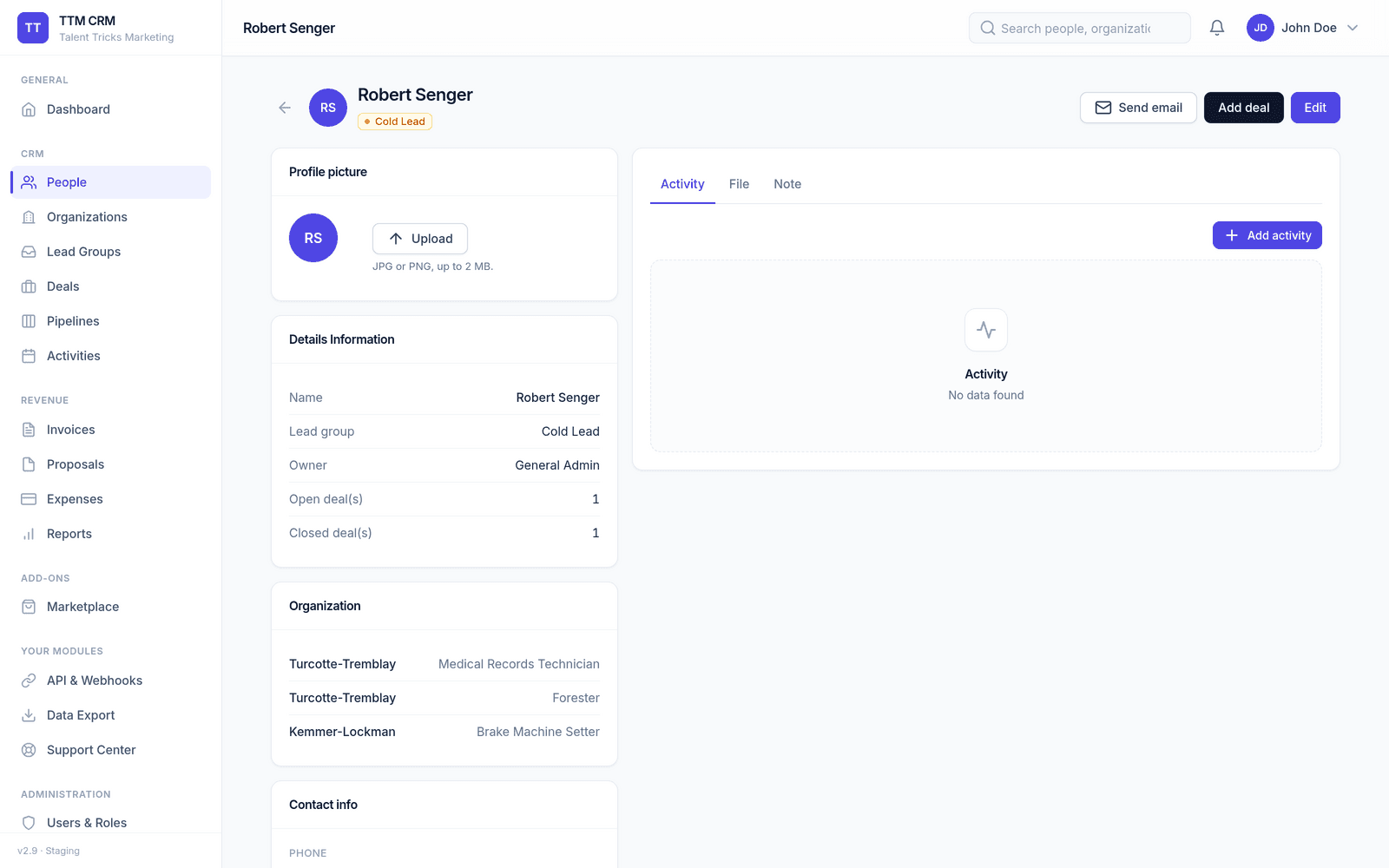
Task: Click the Add deal button
Action: tap(1243, 108)
